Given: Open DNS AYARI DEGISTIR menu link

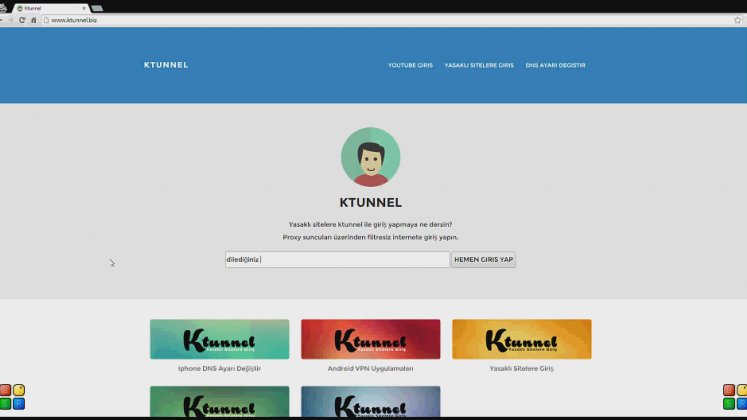Looking at the screenshot, I should click(555, 65).
